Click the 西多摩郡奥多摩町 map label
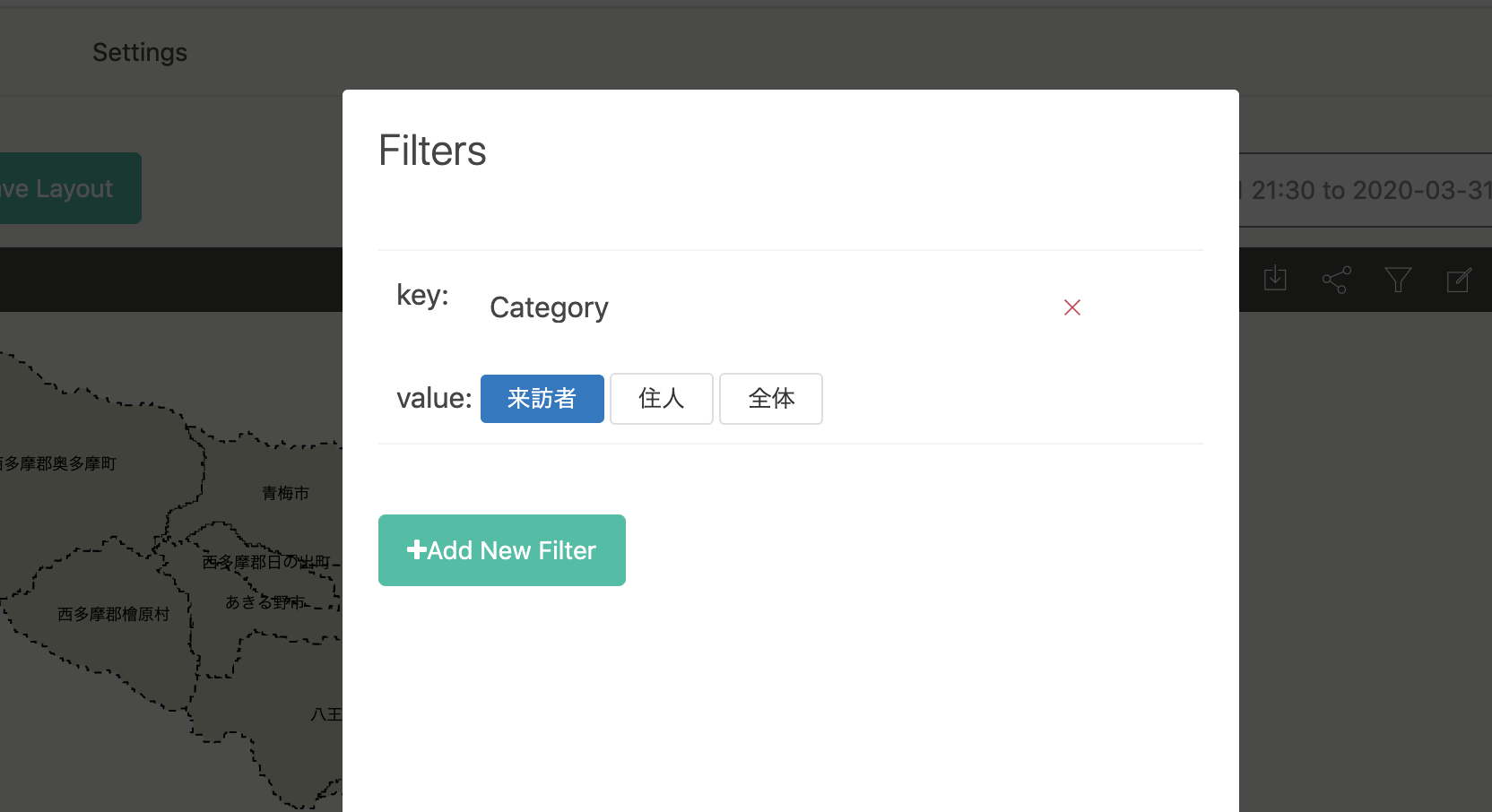This screenshot has height=812, width=1492. click(x=58, y=463)
